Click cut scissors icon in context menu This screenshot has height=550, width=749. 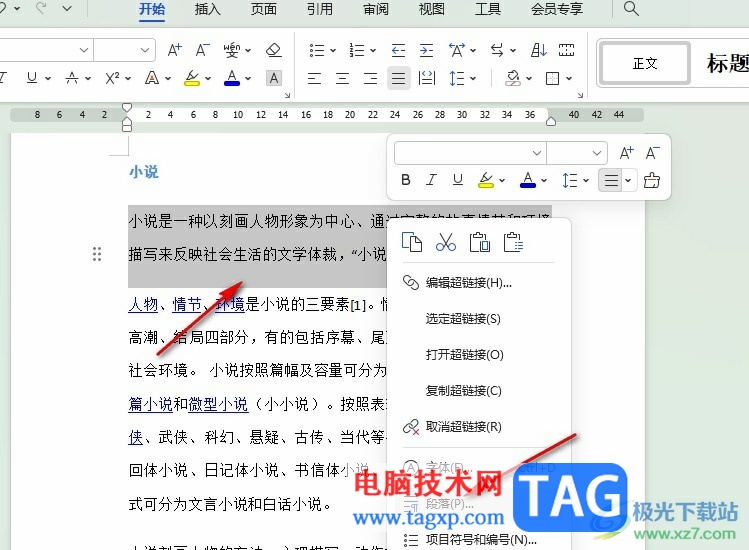[446, 242]
